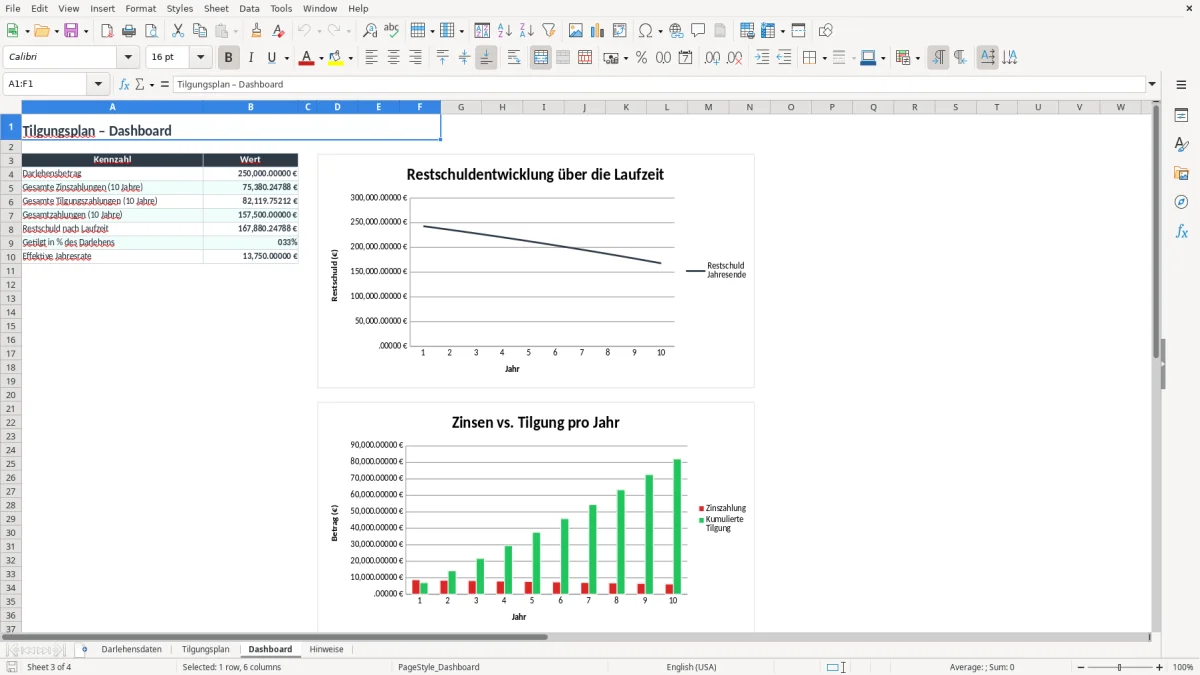Open Function Wizard fx icon in formula bar
This screenshot has width=1200, height=675.
coord(124,85)
